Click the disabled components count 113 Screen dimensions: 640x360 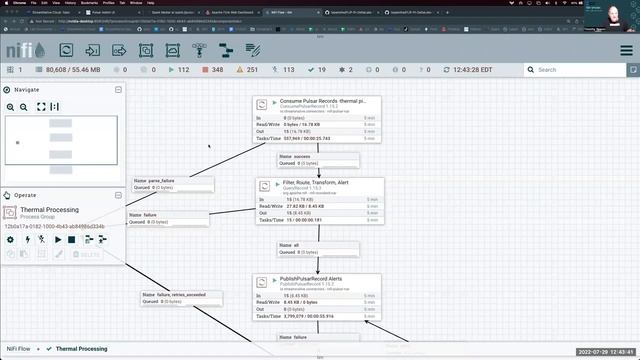[x=283, y=70]
